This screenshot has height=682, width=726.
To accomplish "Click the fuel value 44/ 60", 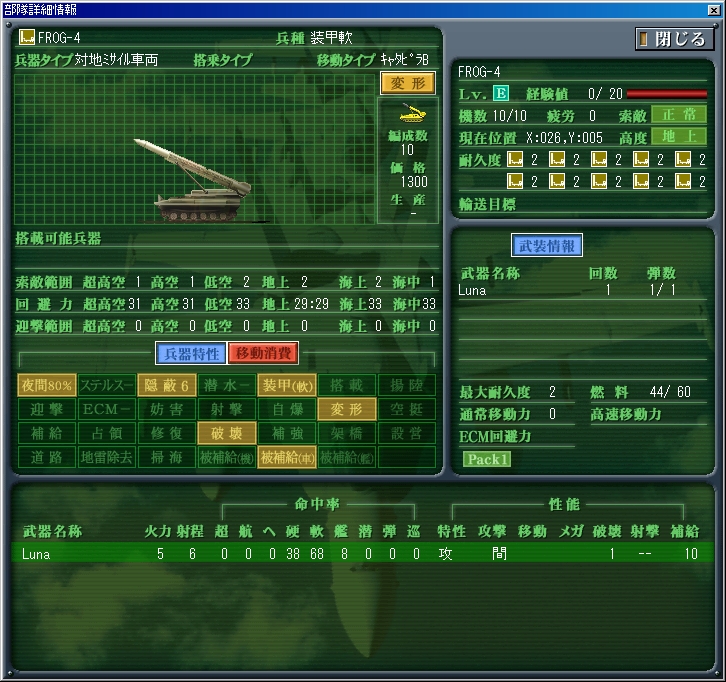I will (x=670, y=392).
